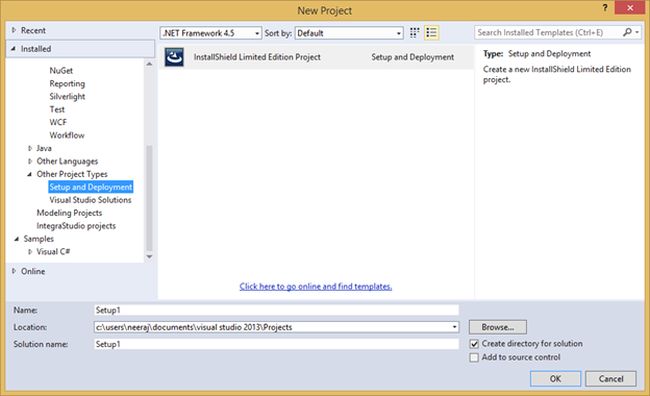Open search options dropdown arrow

(637, 32)
